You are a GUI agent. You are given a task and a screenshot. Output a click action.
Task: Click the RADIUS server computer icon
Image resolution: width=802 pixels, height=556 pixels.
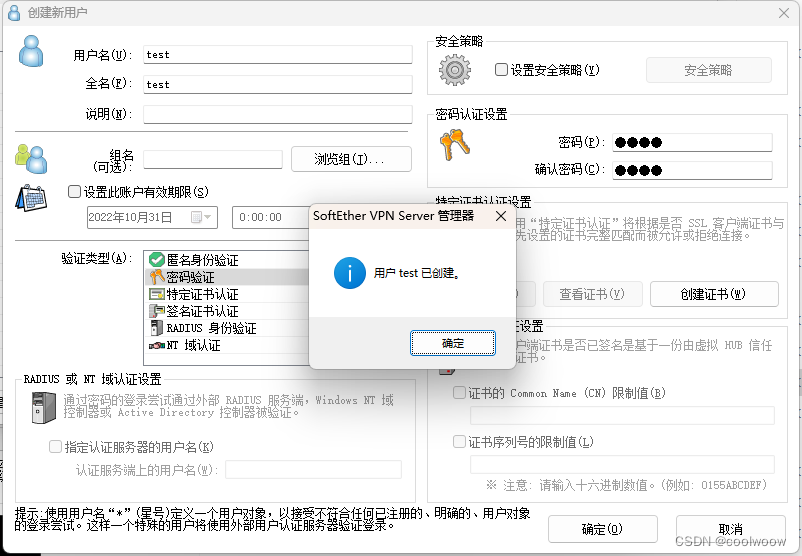click(x=43, y=407)
